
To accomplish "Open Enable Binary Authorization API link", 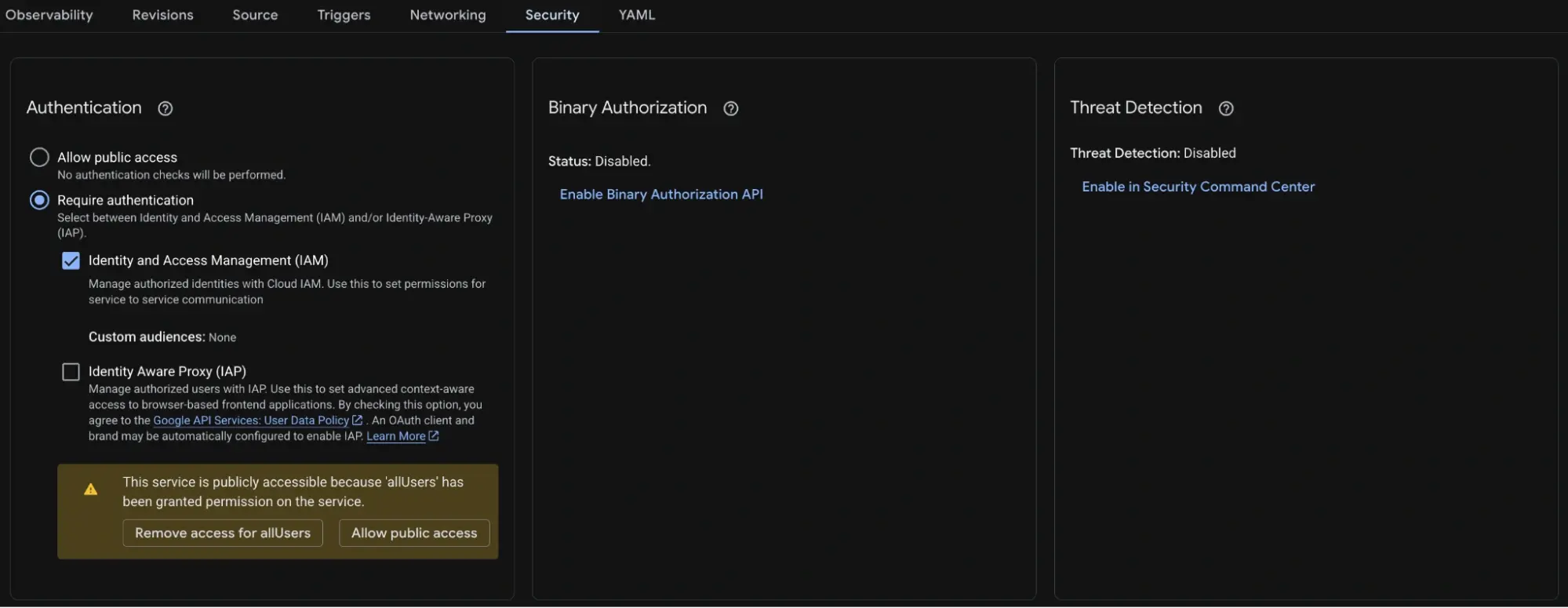I will pos(661,194).
